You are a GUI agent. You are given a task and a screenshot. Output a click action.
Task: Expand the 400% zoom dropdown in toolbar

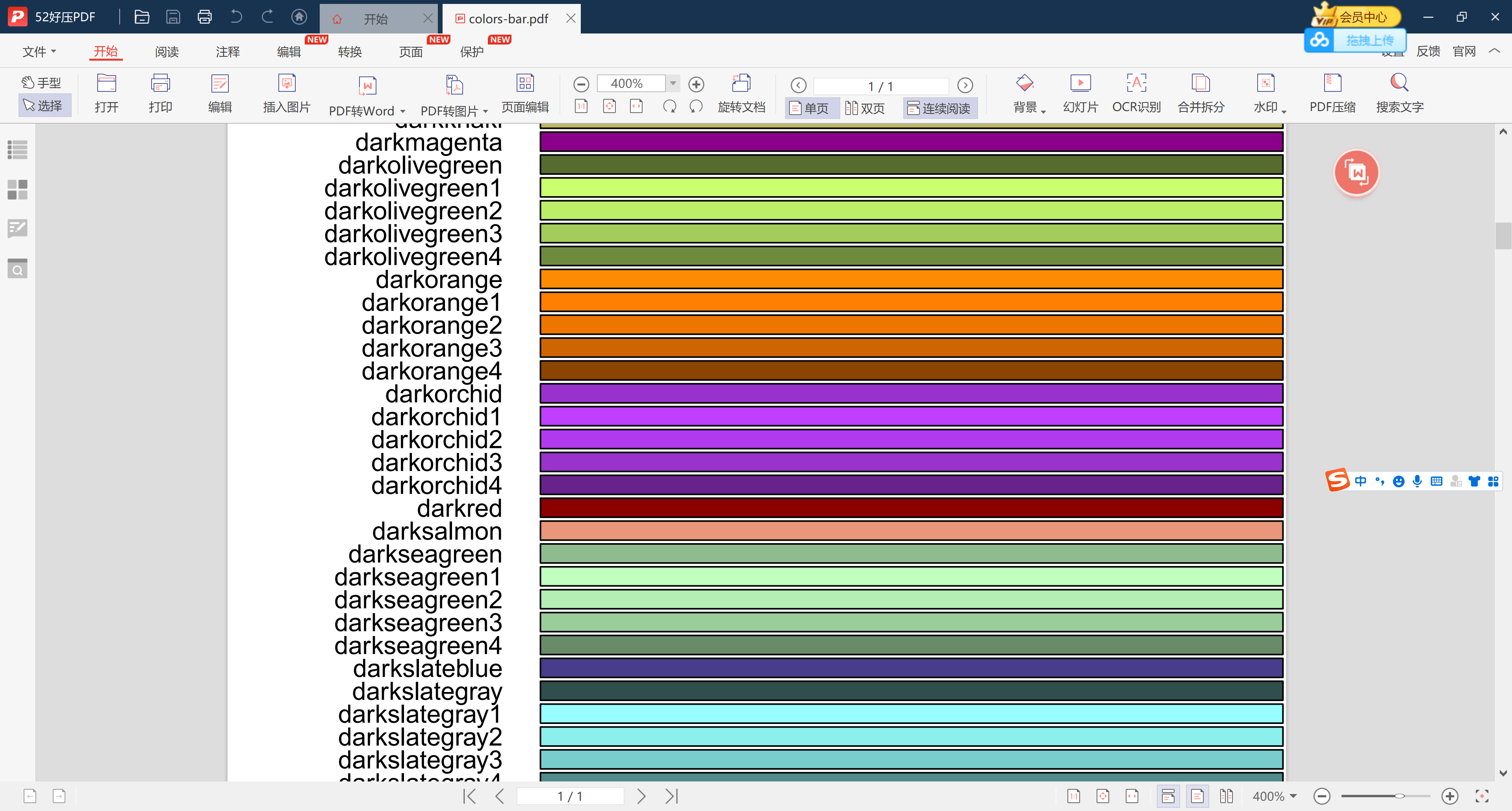(x=673, y=84)
